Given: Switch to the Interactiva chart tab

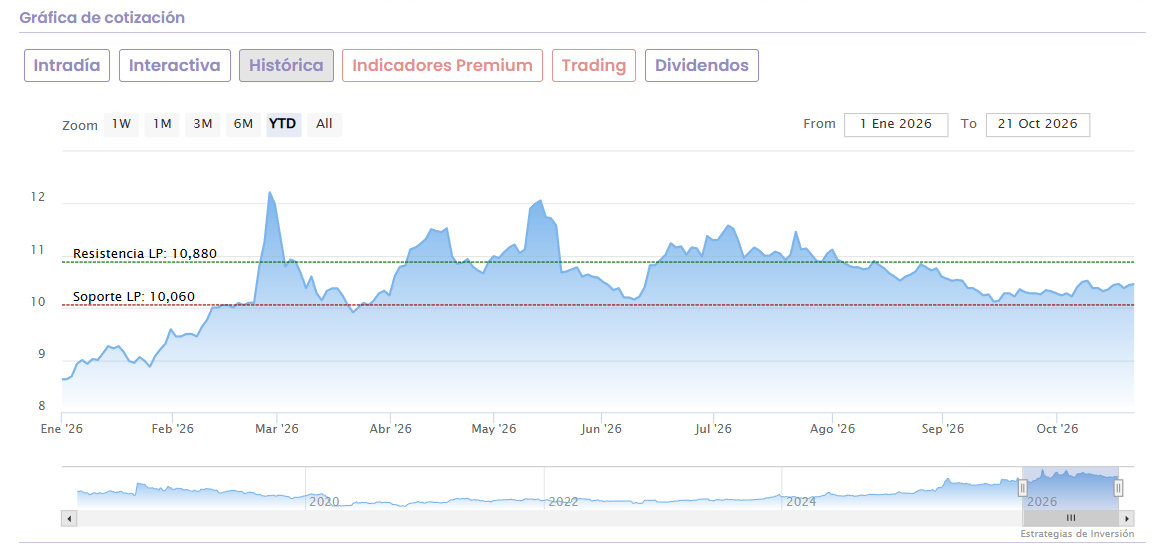Looking at the screenshot, I should tap(175, 66).
